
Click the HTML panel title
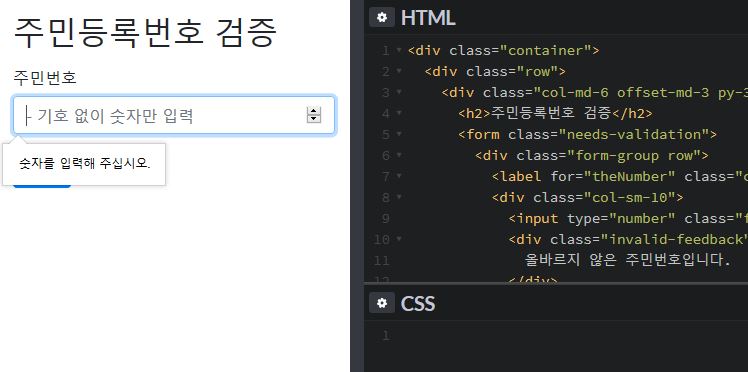pyautogui.click(x=428, y=18)
